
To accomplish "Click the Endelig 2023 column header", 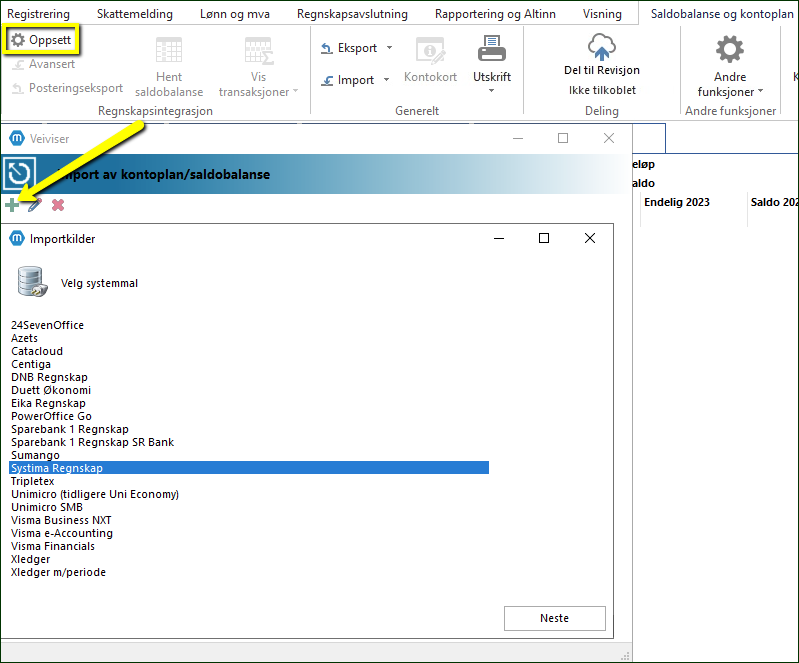I will [676, 202].
